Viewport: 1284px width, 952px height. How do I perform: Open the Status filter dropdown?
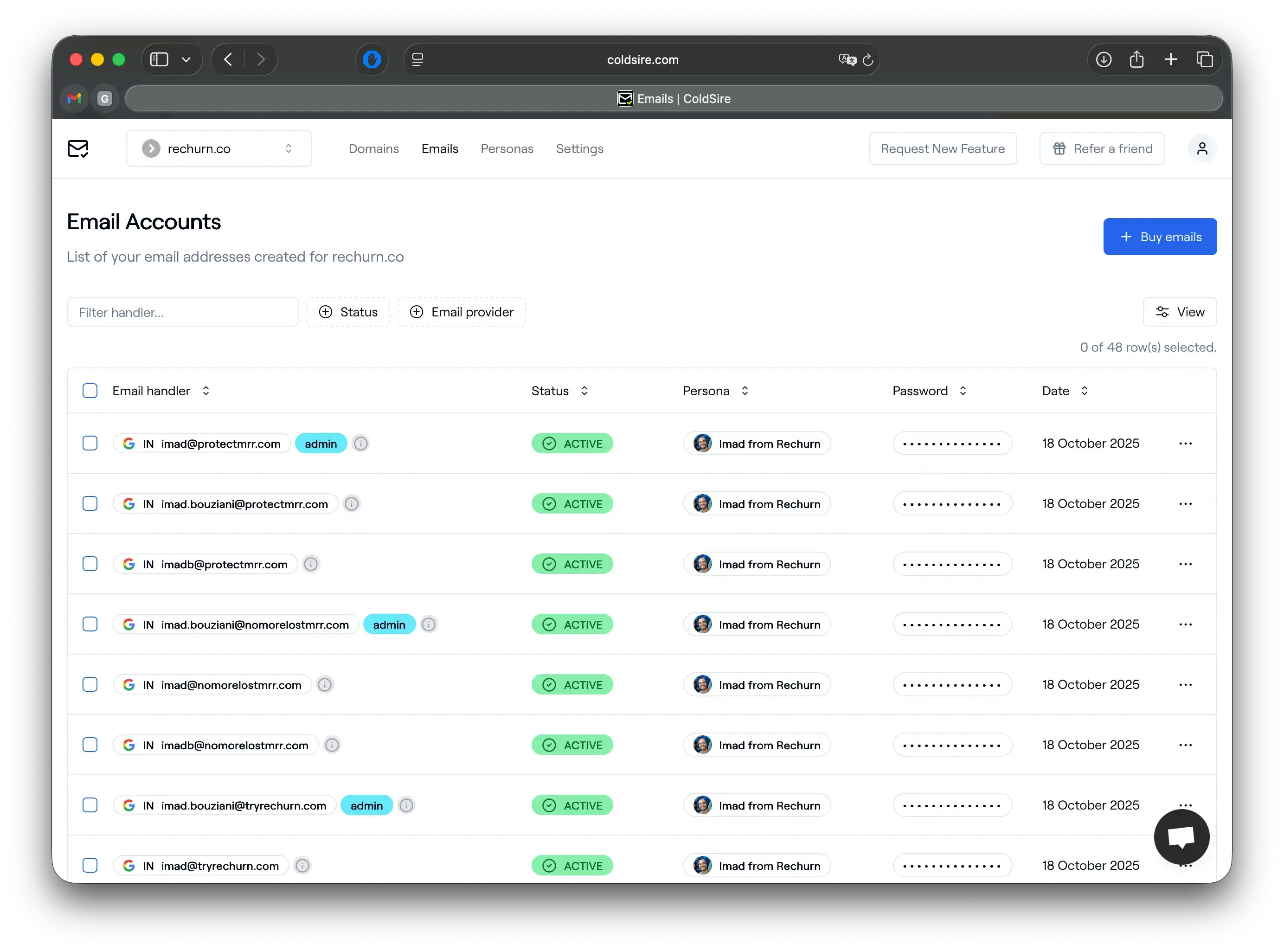(x=348, y=312)
